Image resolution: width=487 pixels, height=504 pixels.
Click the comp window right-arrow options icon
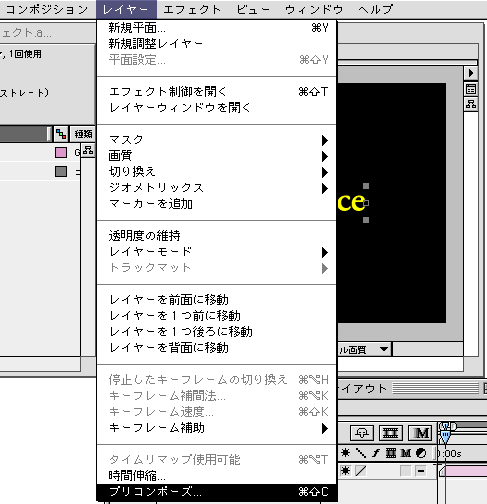[x=471, y=73]
